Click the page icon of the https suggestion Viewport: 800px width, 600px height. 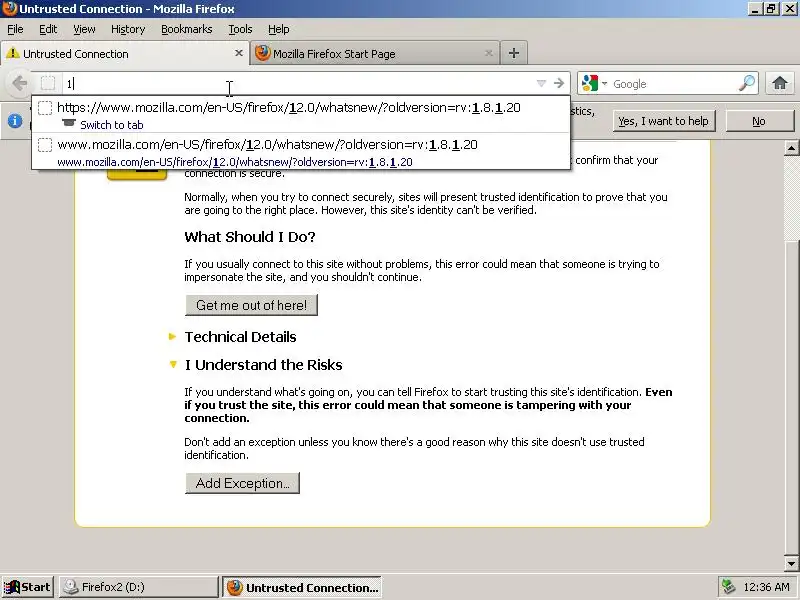point(45,108)
